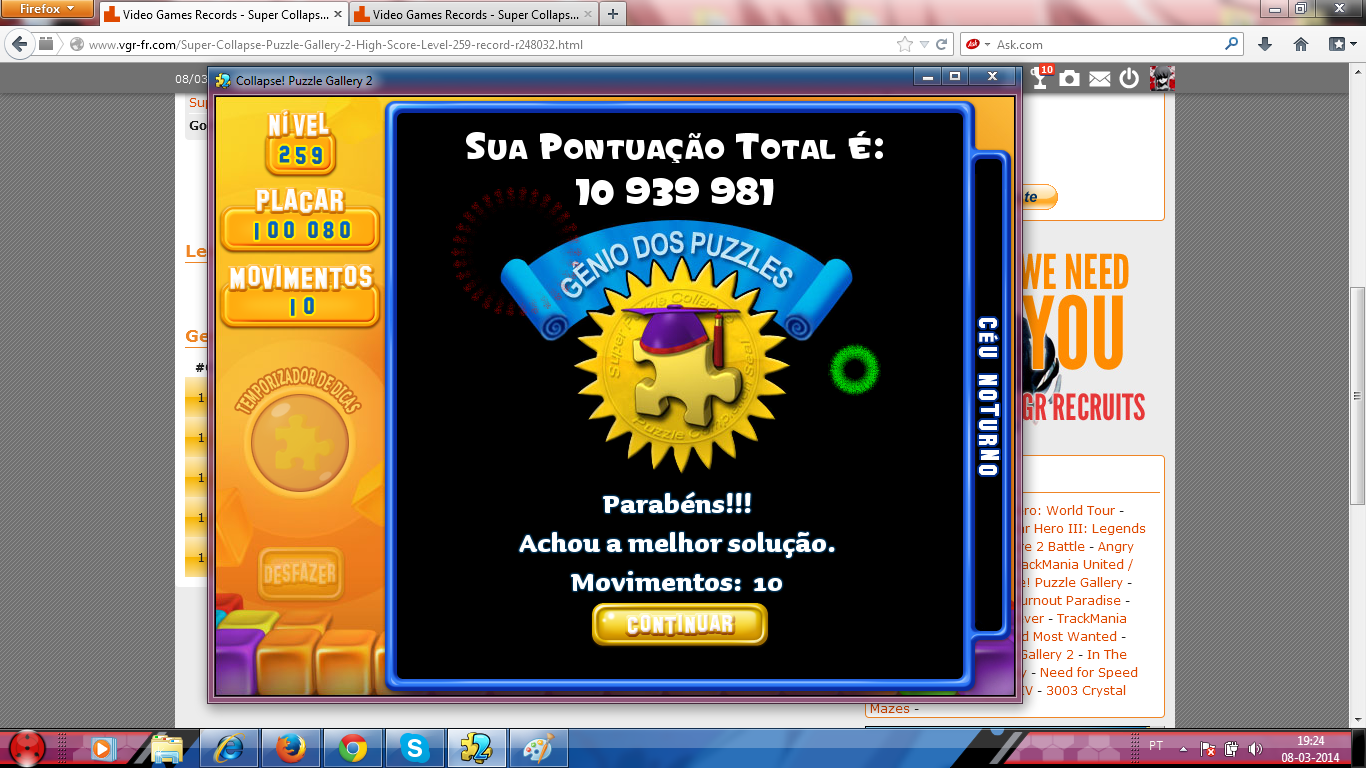
Task: Click the camera icon in site header
Action: click(1070, 78)
